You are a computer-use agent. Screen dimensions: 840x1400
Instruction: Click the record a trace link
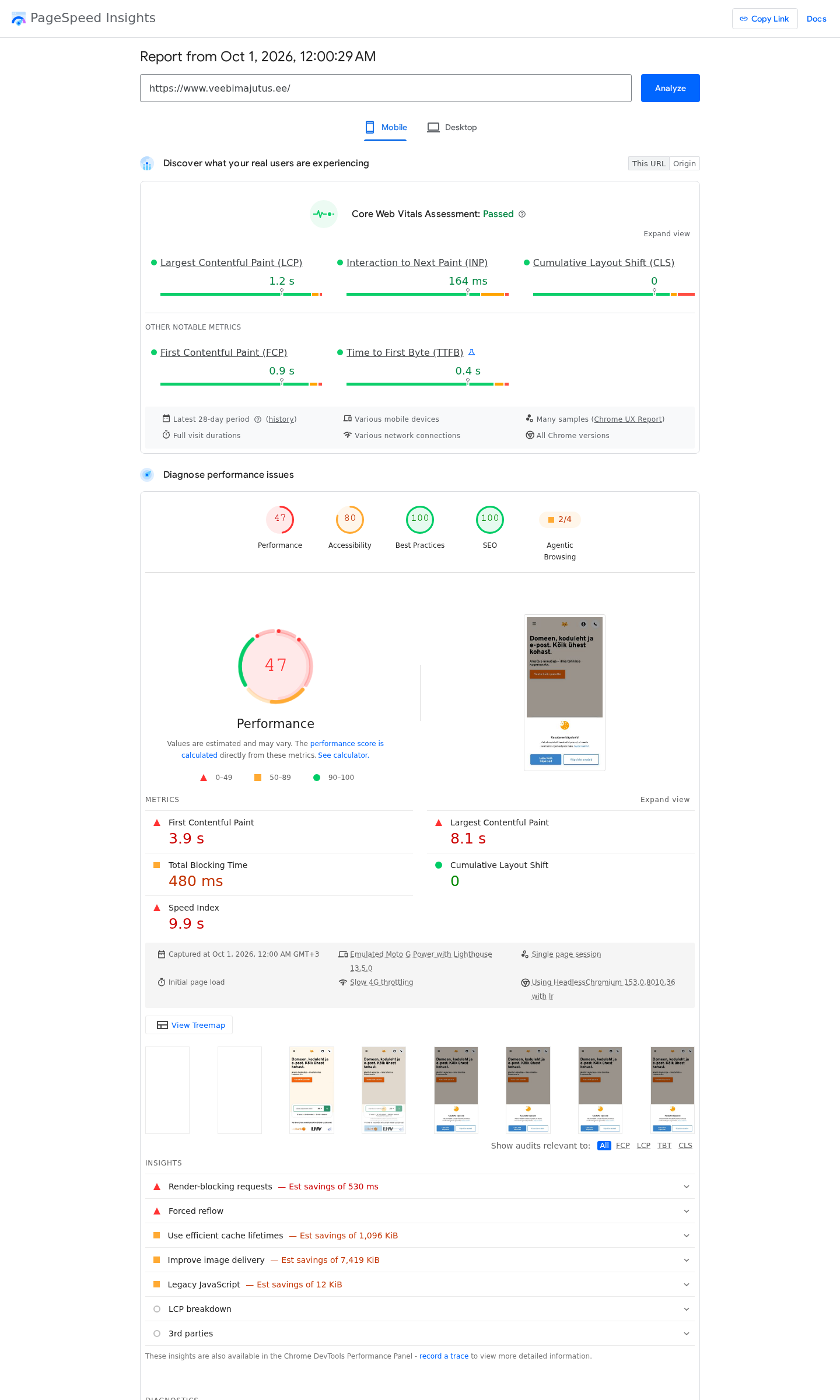tap(444, 1356)
